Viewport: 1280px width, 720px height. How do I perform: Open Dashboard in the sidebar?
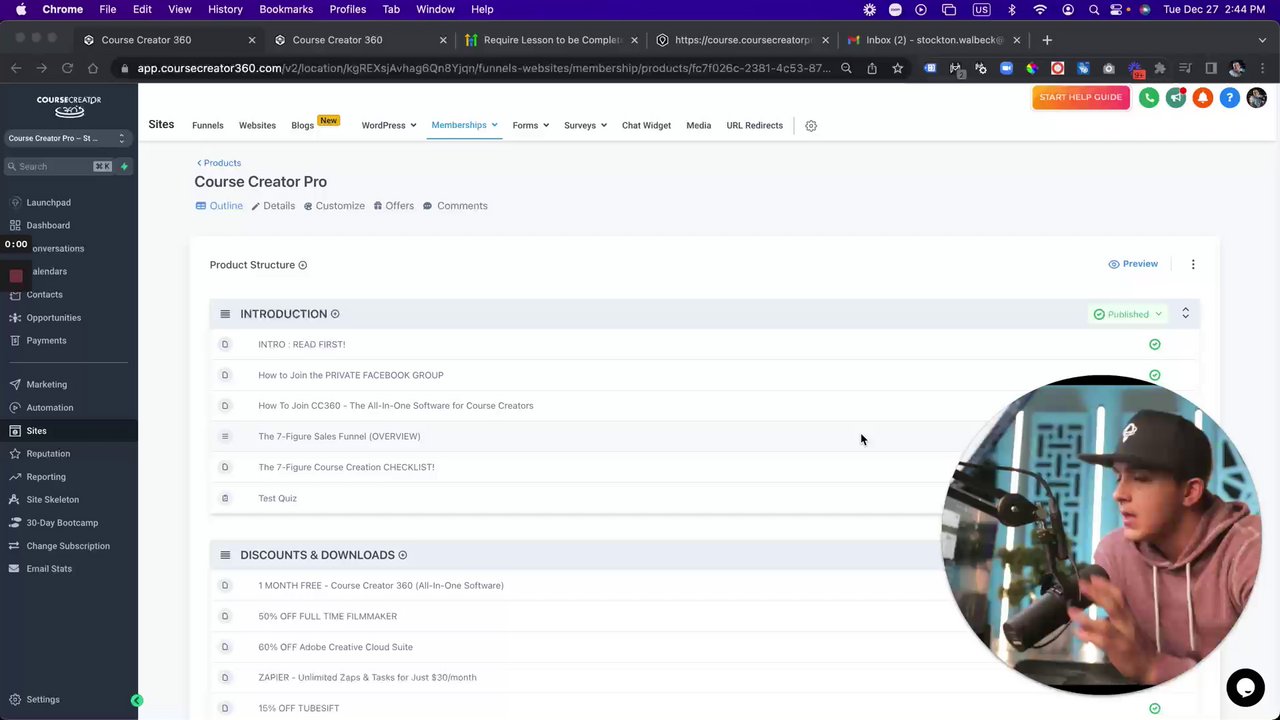pos(48,225)
